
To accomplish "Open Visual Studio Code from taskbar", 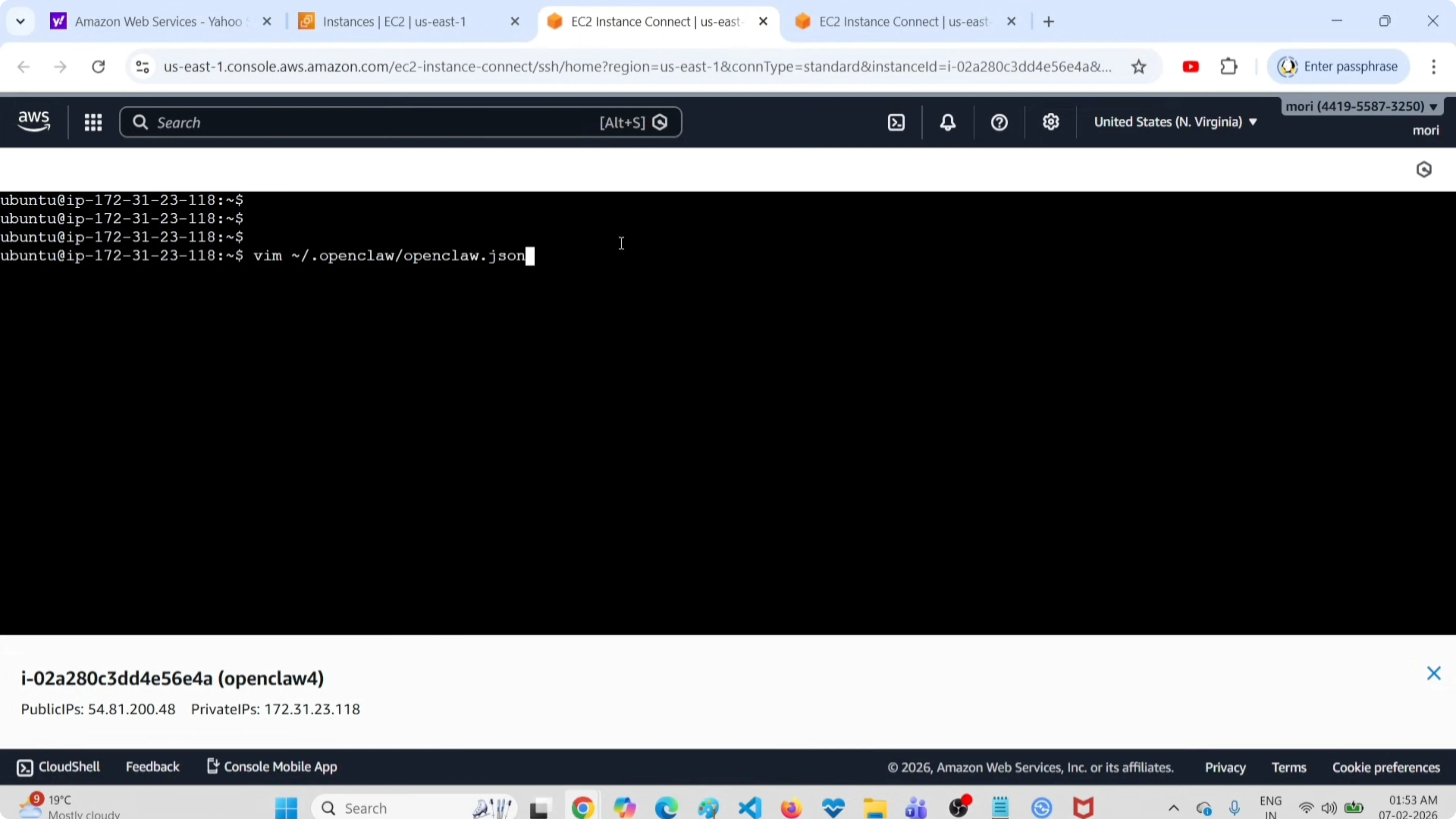I will pos(749,808).
